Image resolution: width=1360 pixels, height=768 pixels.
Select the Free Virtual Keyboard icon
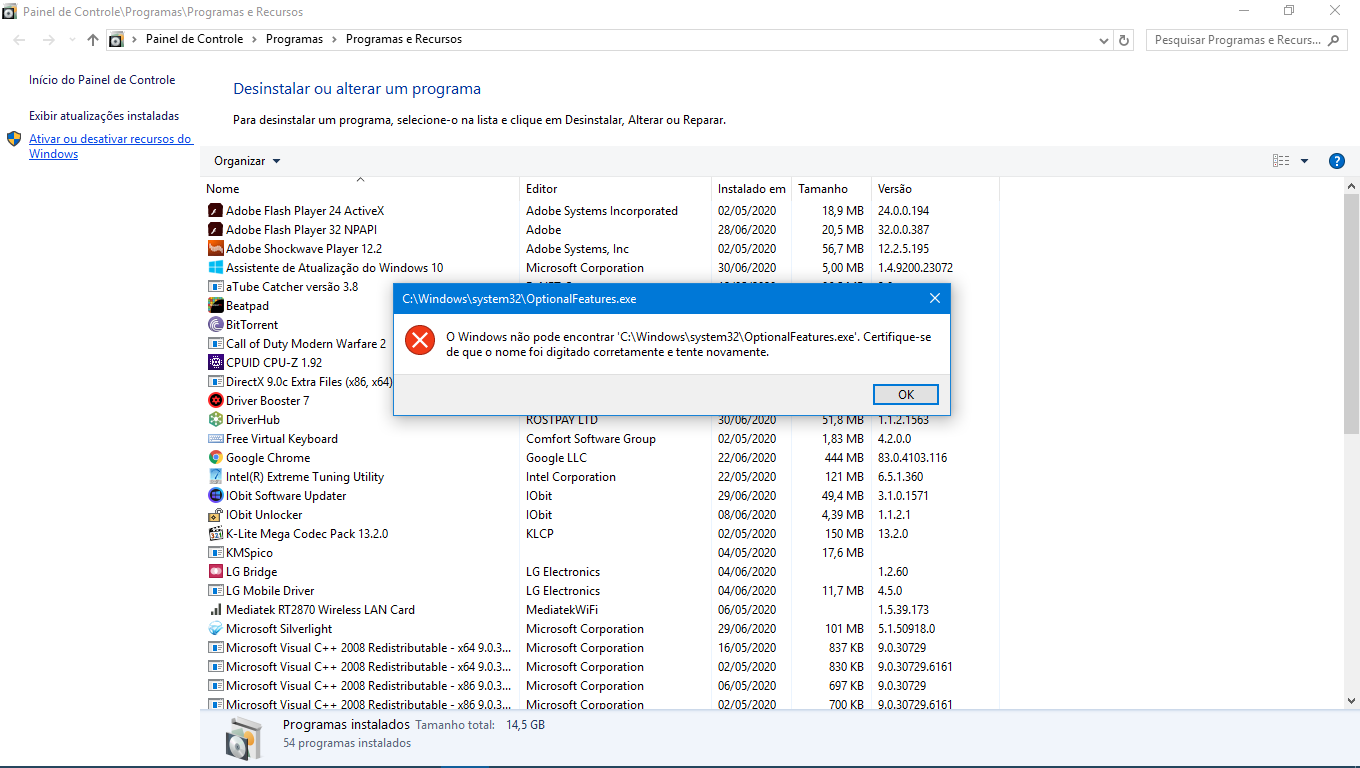click(215, 439)
